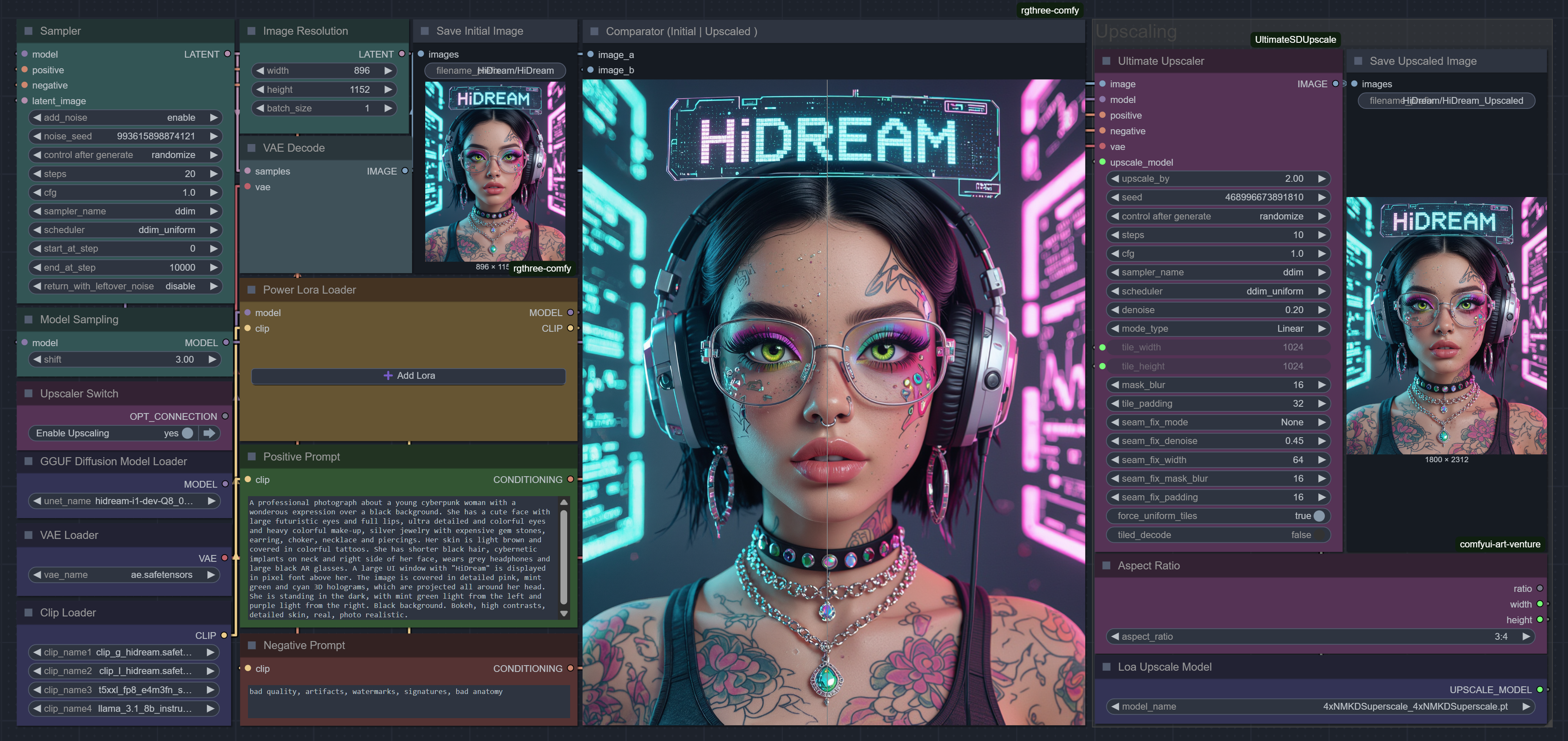The height and width of the screenshot is (741, 1568).
Task: Collapse the Positive Prompt node
Action: tap(251, 457)
